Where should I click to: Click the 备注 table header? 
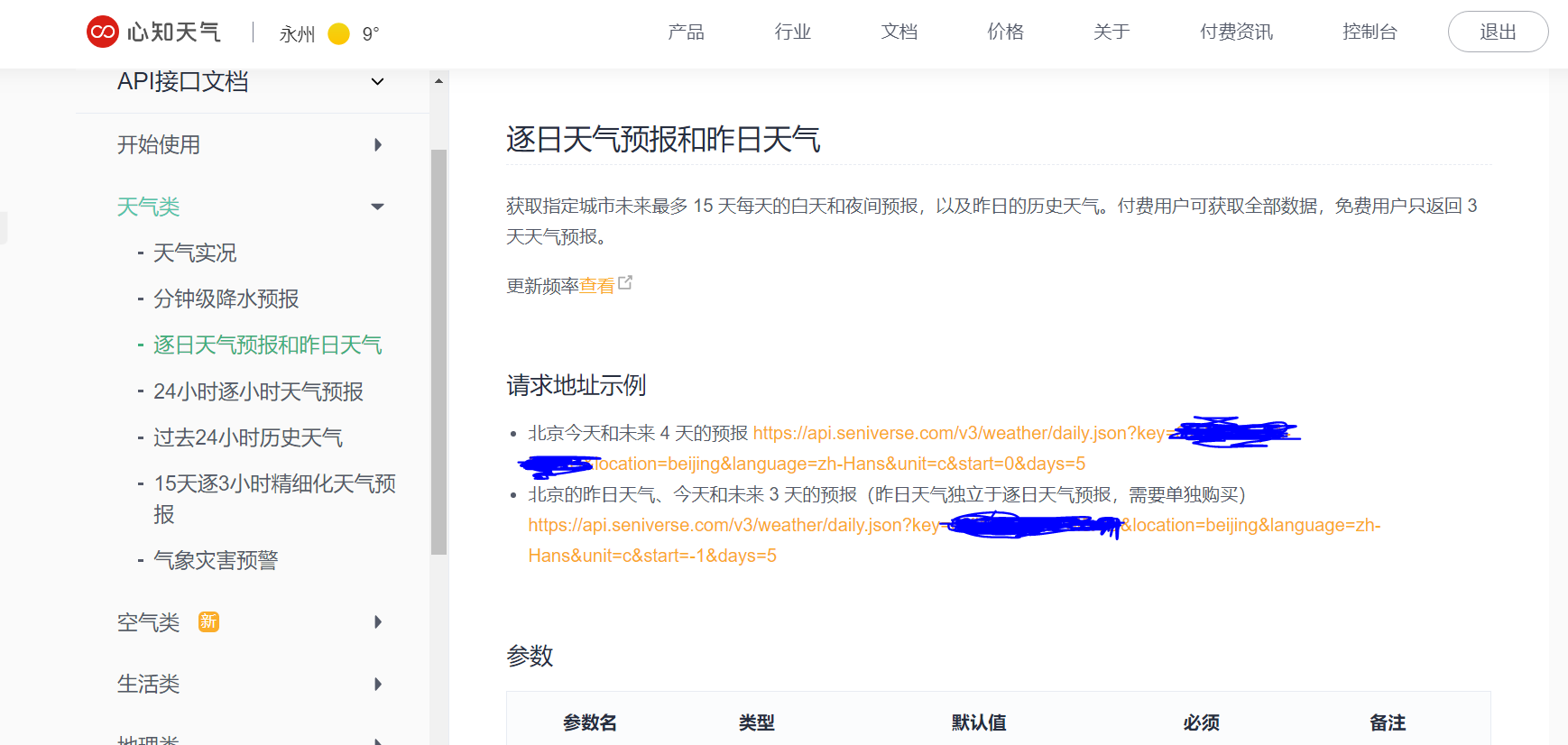pyautogui.click(x=1388, y=722)
